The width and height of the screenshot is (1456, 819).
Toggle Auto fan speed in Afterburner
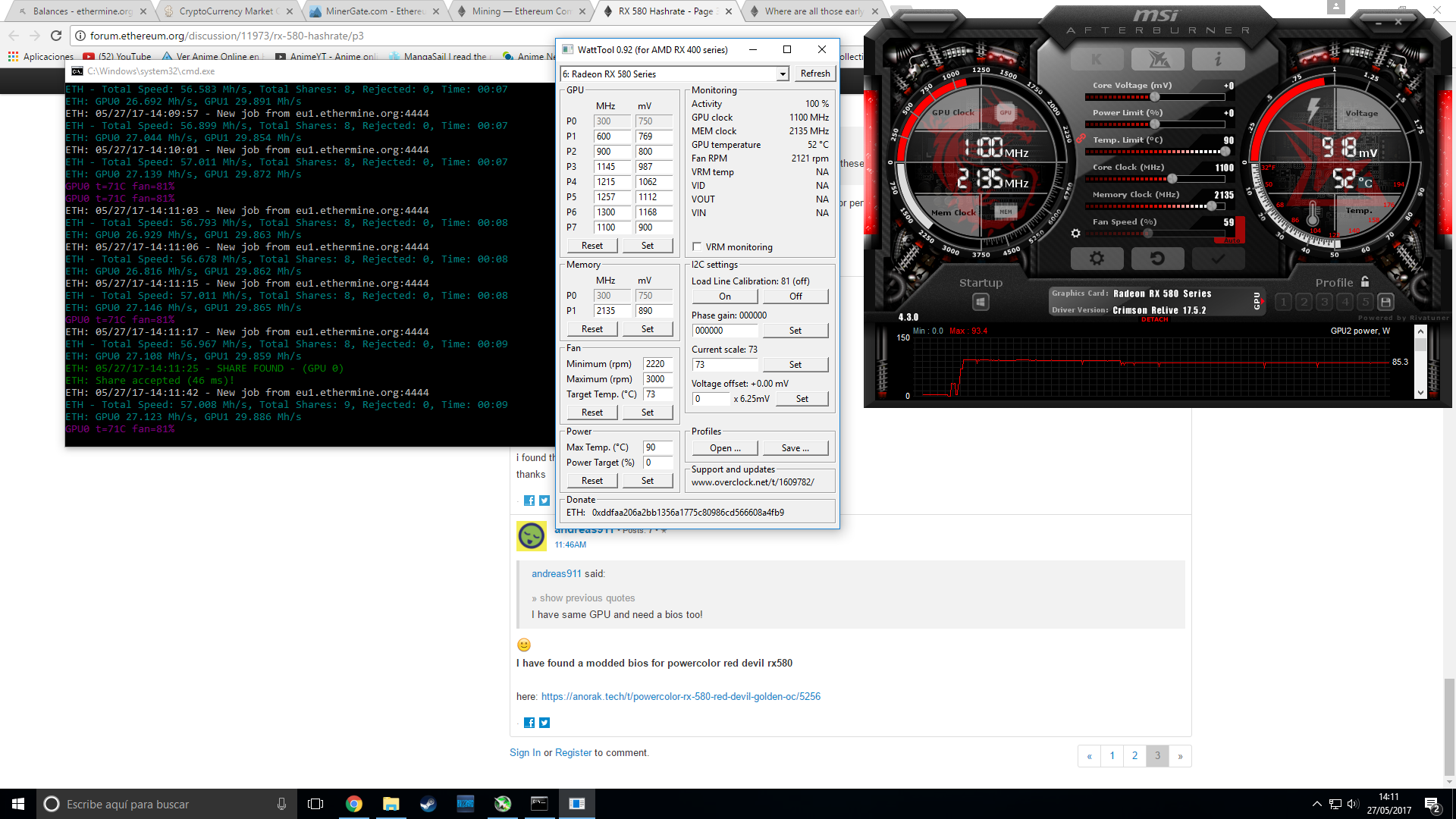[x=1232, y=240]
